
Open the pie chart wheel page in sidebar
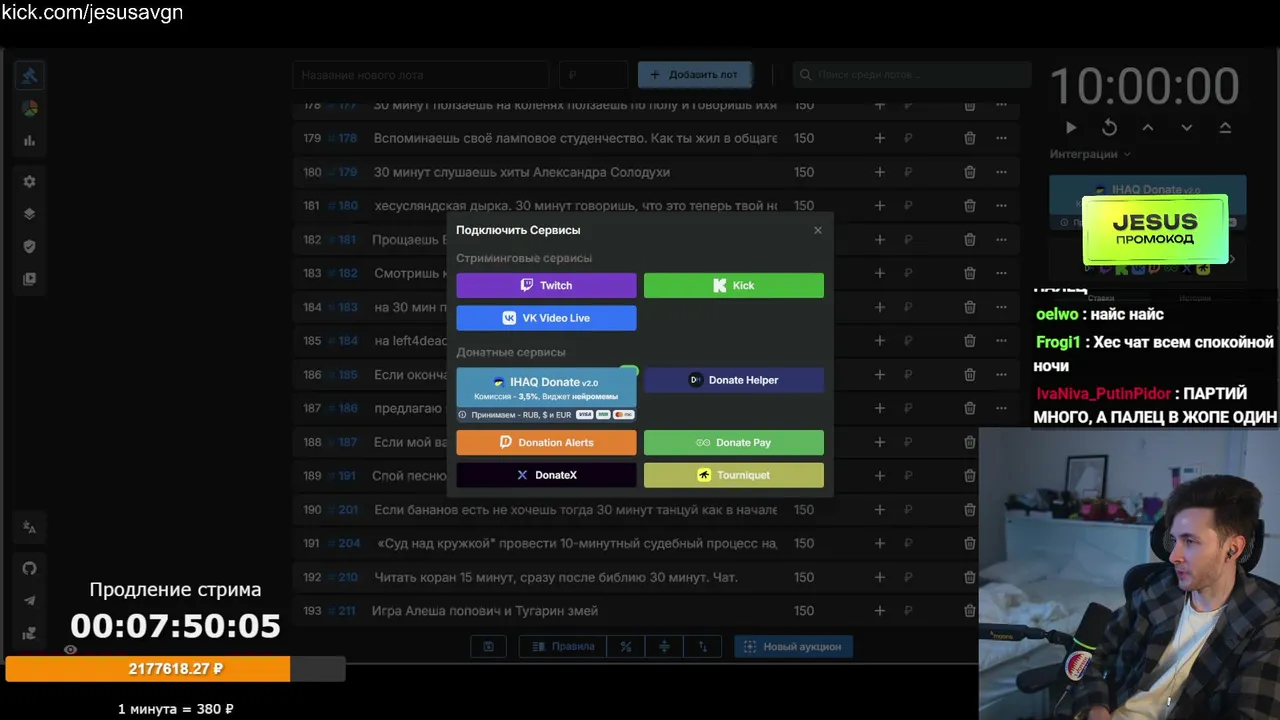point(29,108)
